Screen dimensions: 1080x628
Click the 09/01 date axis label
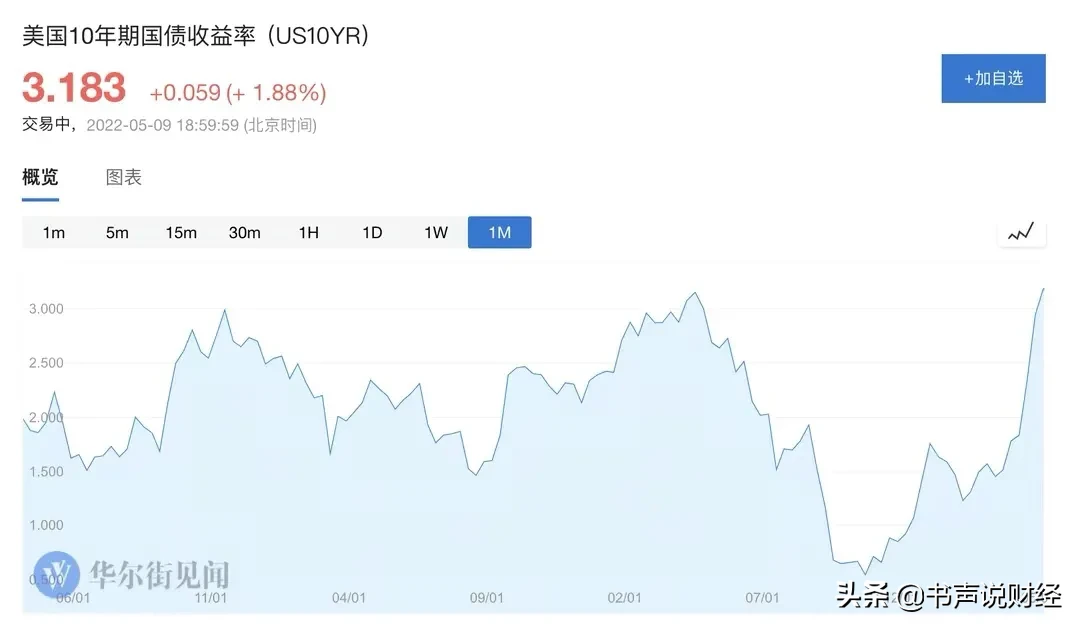pos(486,598)
